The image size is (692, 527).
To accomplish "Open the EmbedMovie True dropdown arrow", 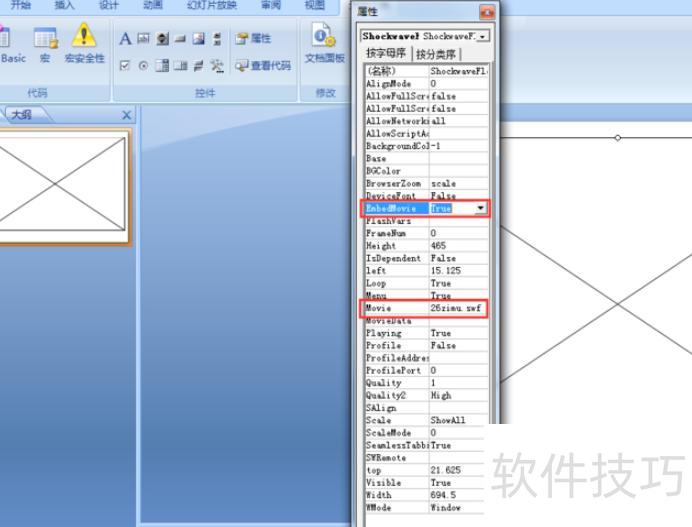I will [x=481, y=208].
